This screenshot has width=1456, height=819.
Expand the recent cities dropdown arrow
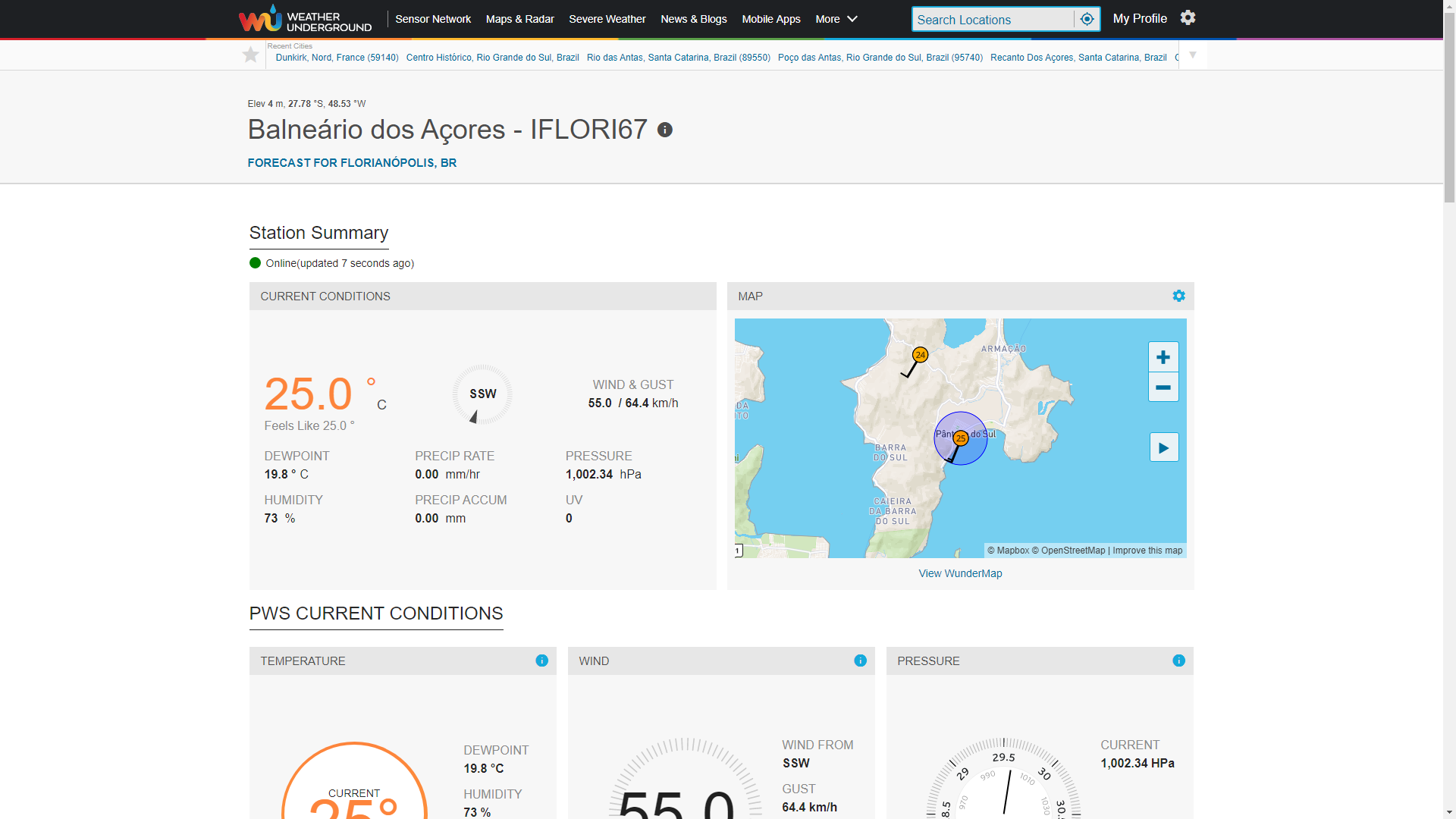click(x=1193, y=55)
